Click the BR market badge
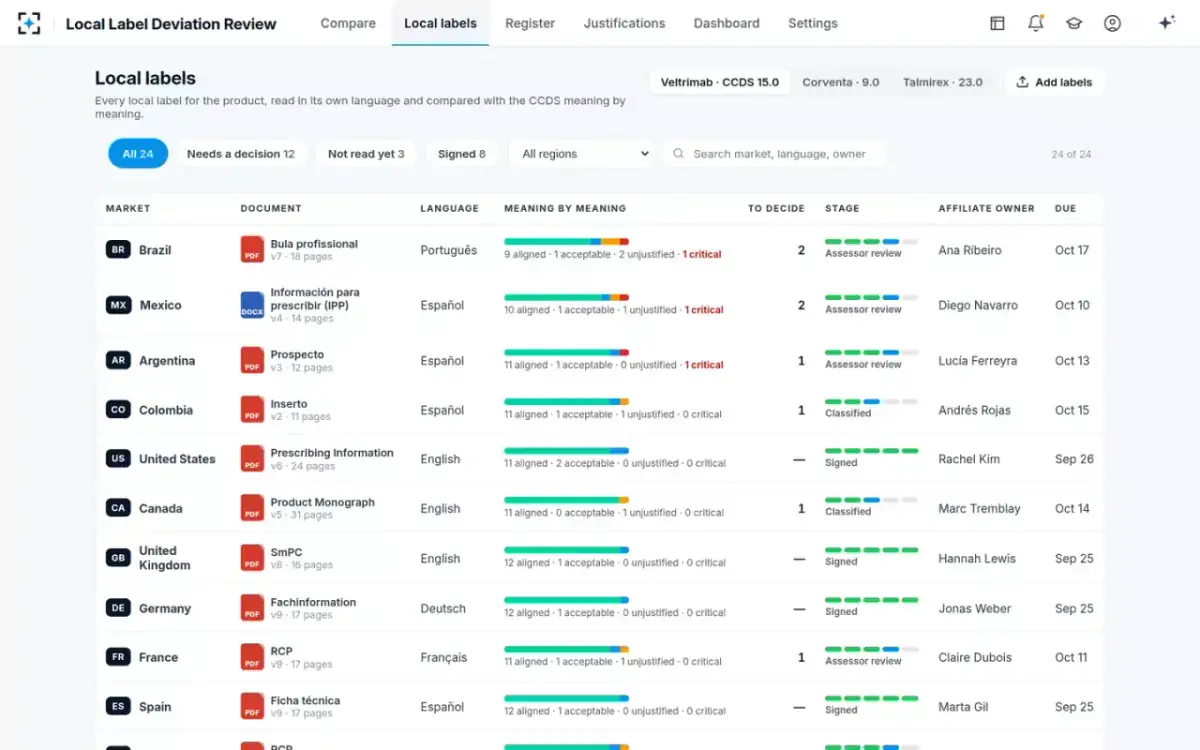Image resolution: width=1200 pixels, height=750 pixels. coord(118,250)
